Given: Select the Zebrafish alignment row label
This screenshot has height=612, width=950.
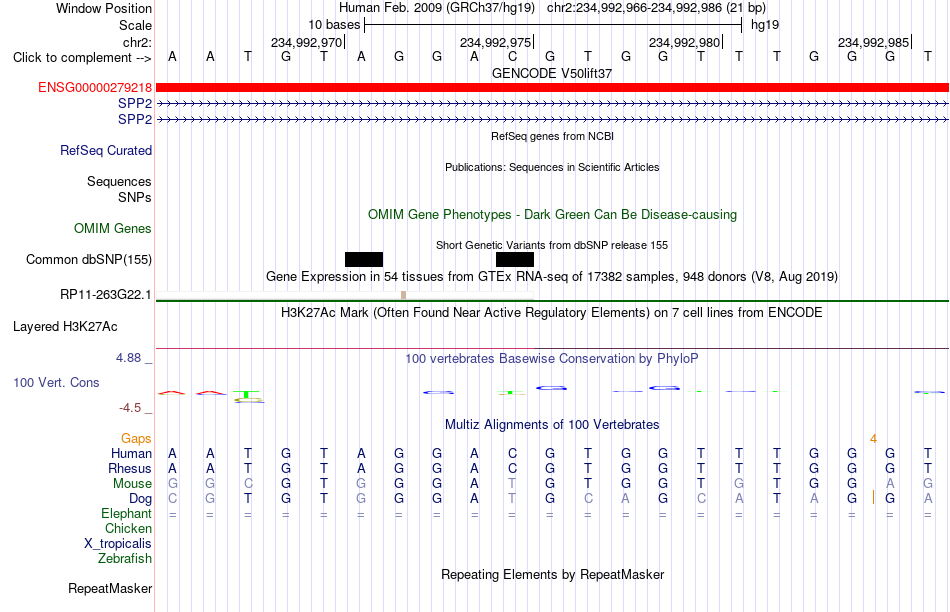Looking at the screenshot, I should [125, 558].
